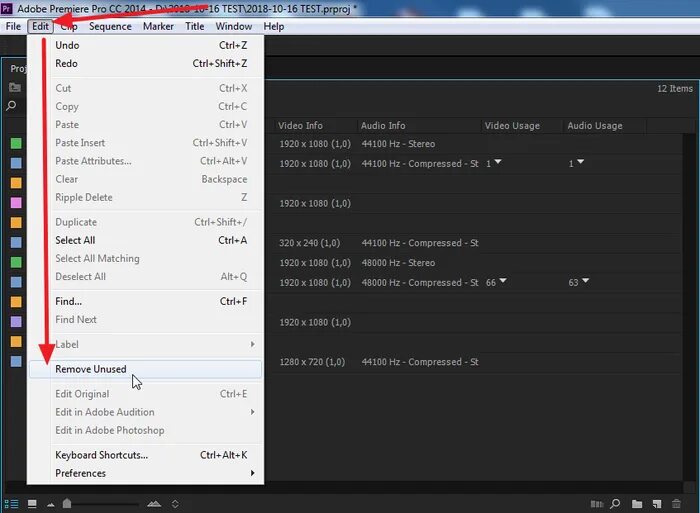Switch project panel to List View
The height and width of the screenshot is (513, 700).
pyautogui.click(x=11, y=504)
